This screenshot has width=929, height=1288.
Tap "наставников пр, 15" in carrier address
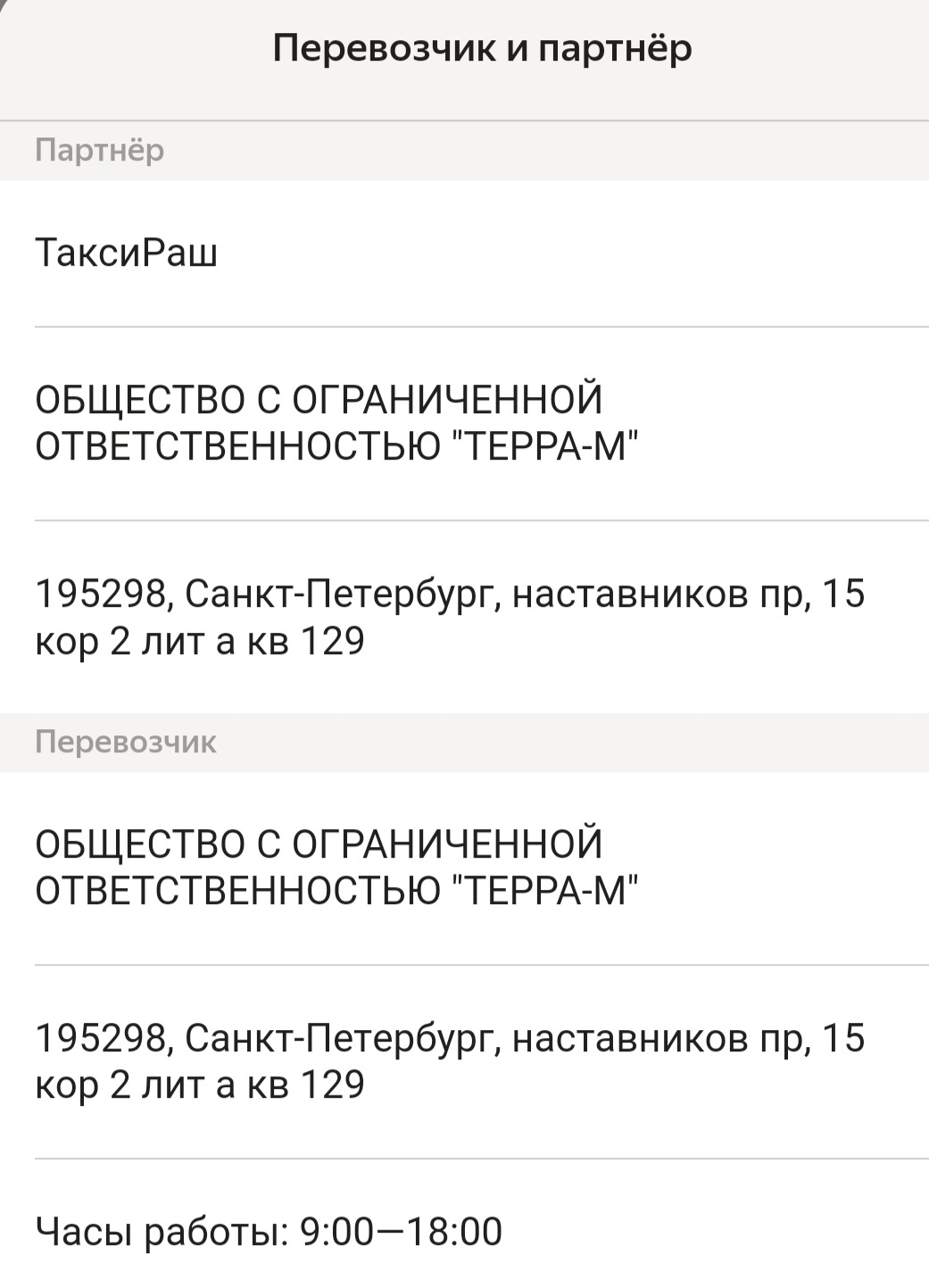(688, 1038)
